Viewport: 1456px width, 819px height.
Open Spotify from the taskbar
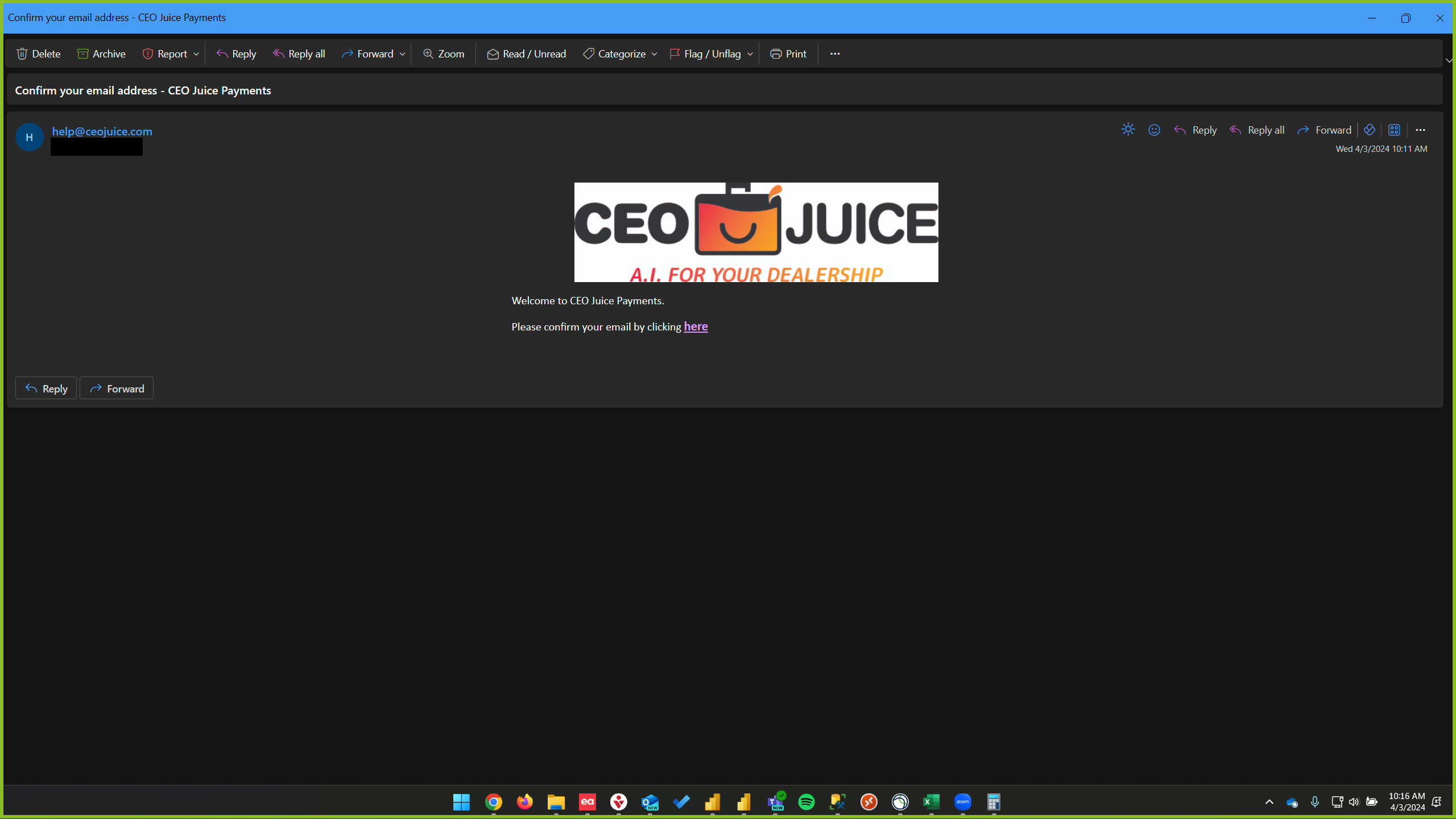click(x=806, y=802)
